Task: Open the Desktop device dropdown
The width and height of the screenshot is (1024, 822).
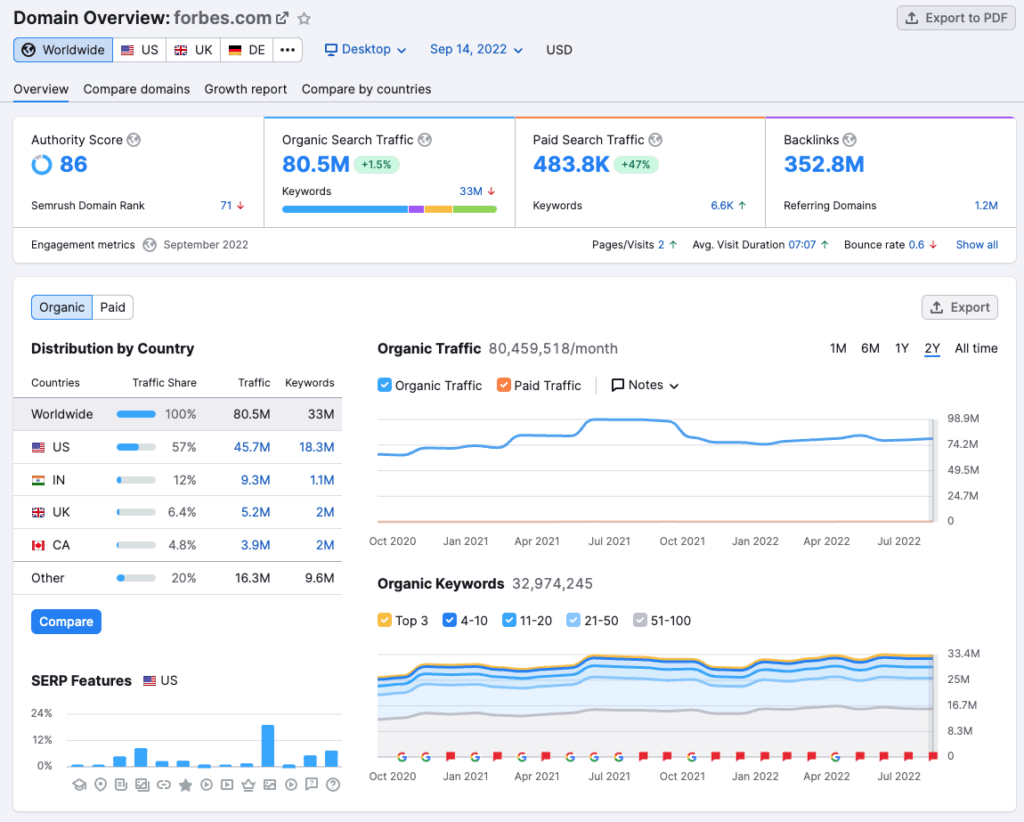Action: coord(366,49)
